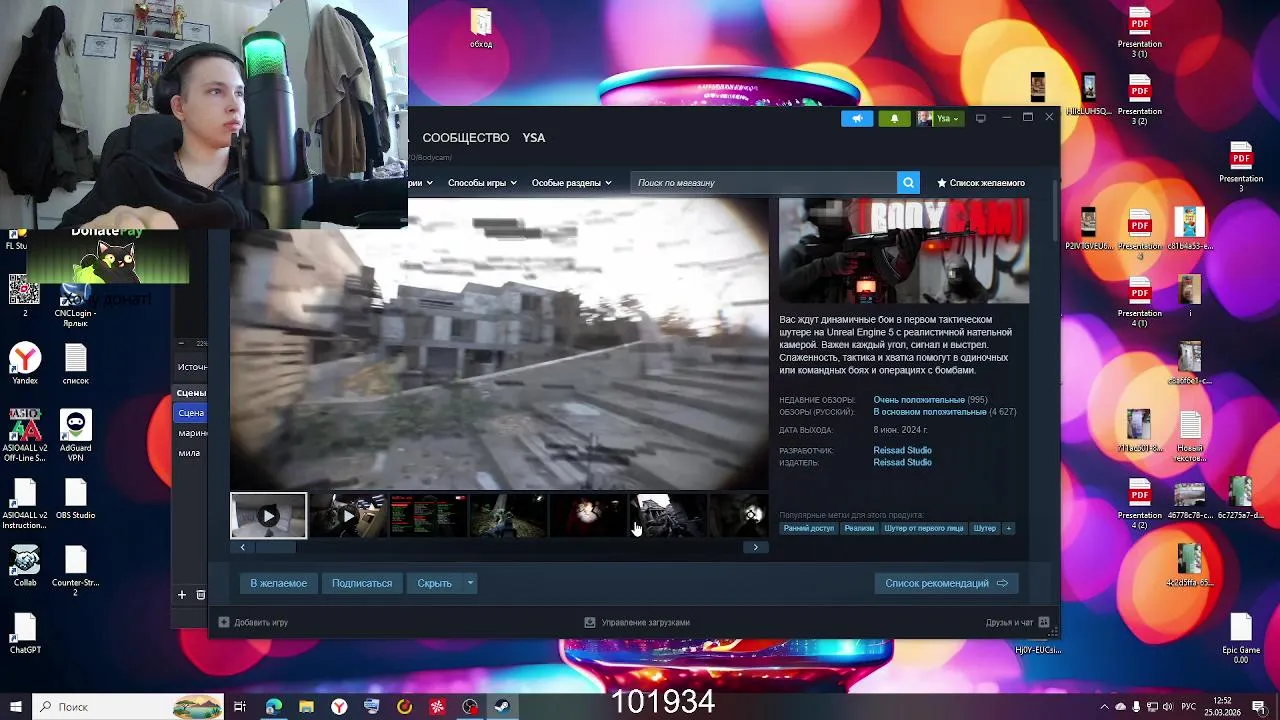Open Collab desktop icon
This screenshot has height=720, width=1280.
click(25, 566)
